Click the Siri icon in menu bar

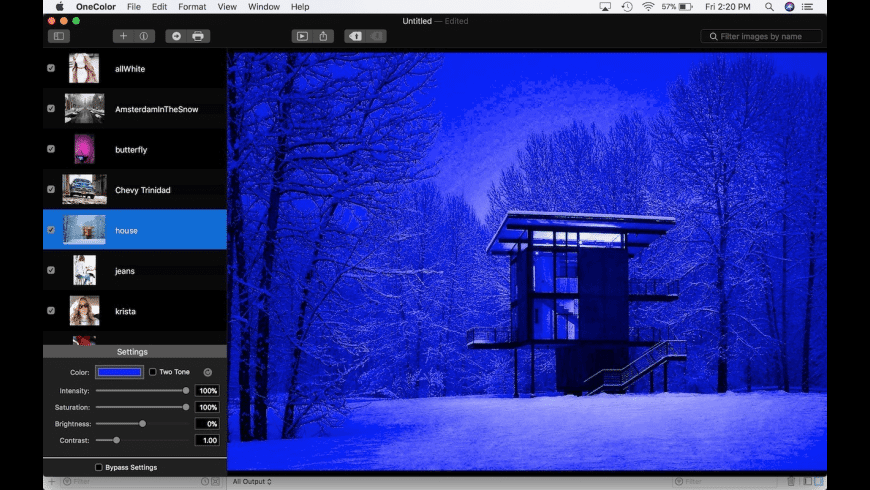789,7
